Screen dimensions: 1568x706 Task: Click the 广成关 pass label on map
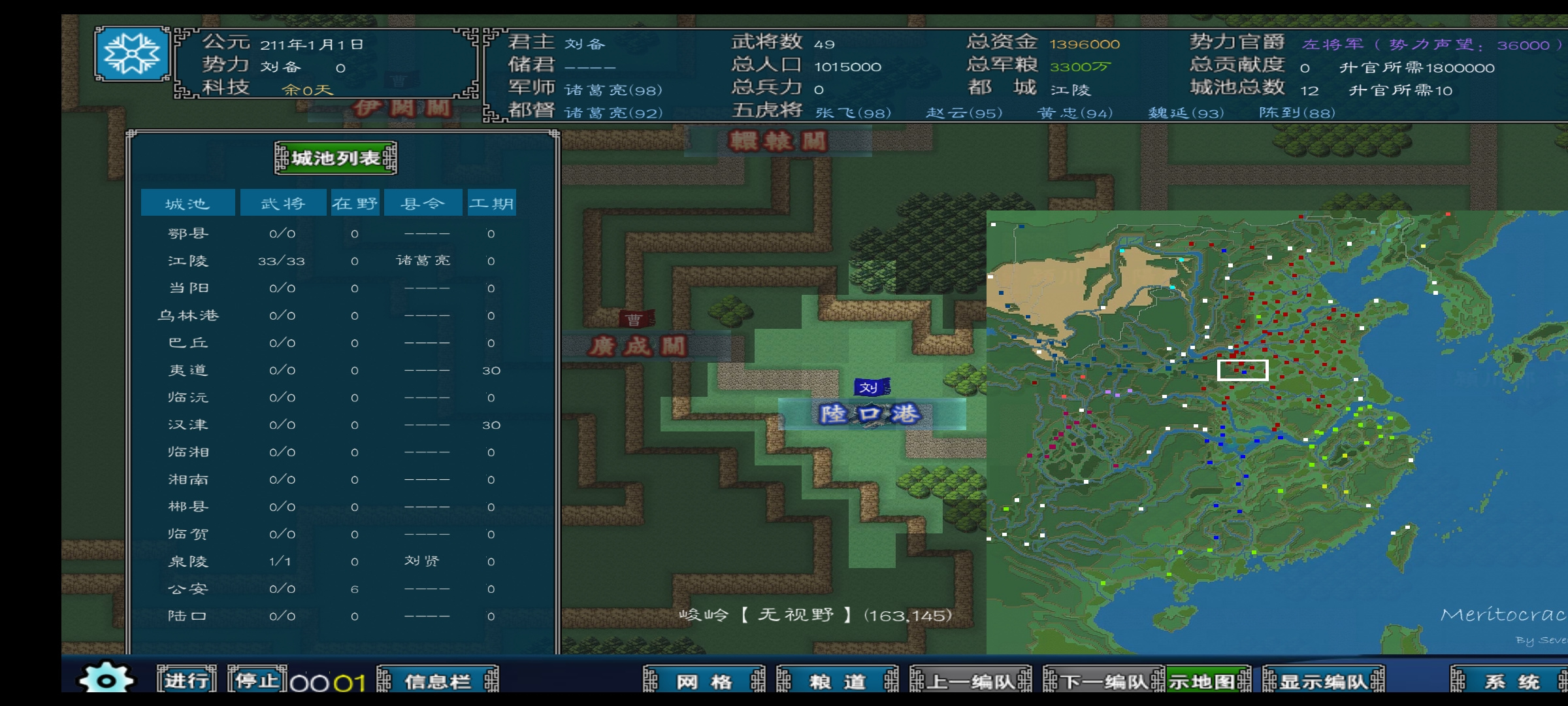click(638, 345)
